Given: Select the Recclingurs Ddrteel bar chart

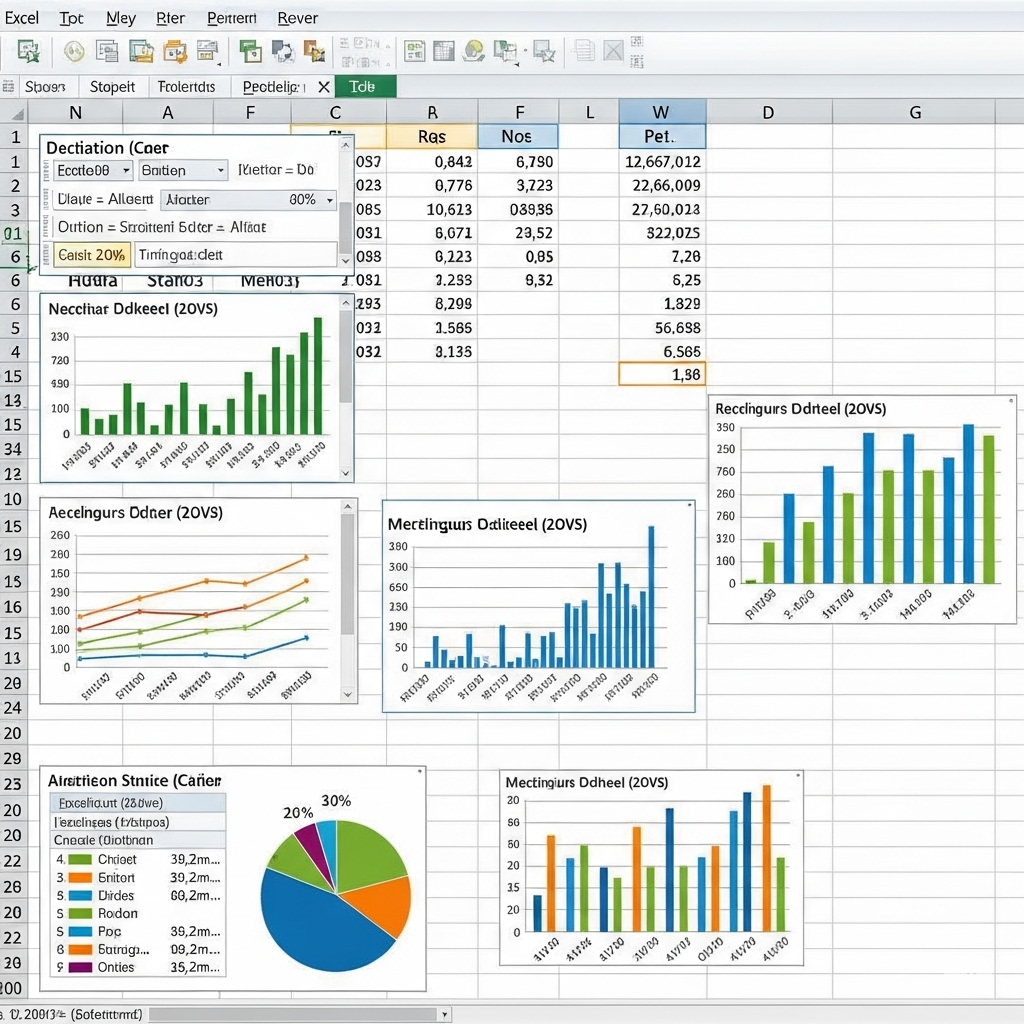Looking at the screenshot, I should pos(862,509).
